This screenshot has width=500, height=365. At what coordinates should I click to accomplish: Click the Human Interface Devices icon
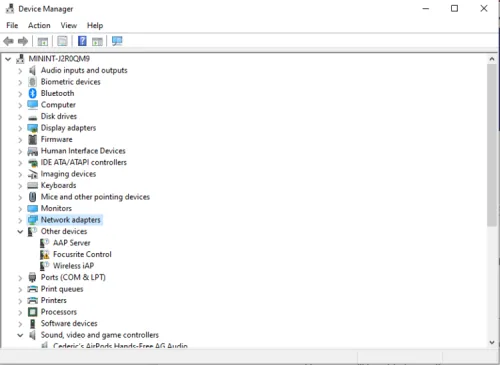tap(32, 151)
